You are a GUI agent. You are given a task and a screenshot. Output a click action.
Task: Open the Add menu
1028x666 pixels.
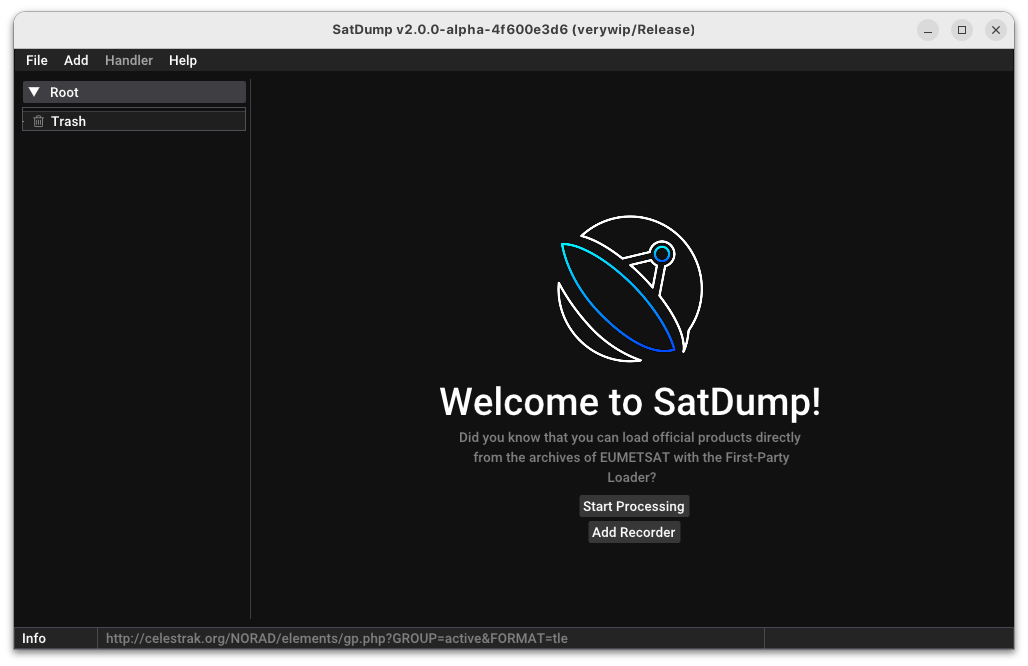tap(76, 60)
